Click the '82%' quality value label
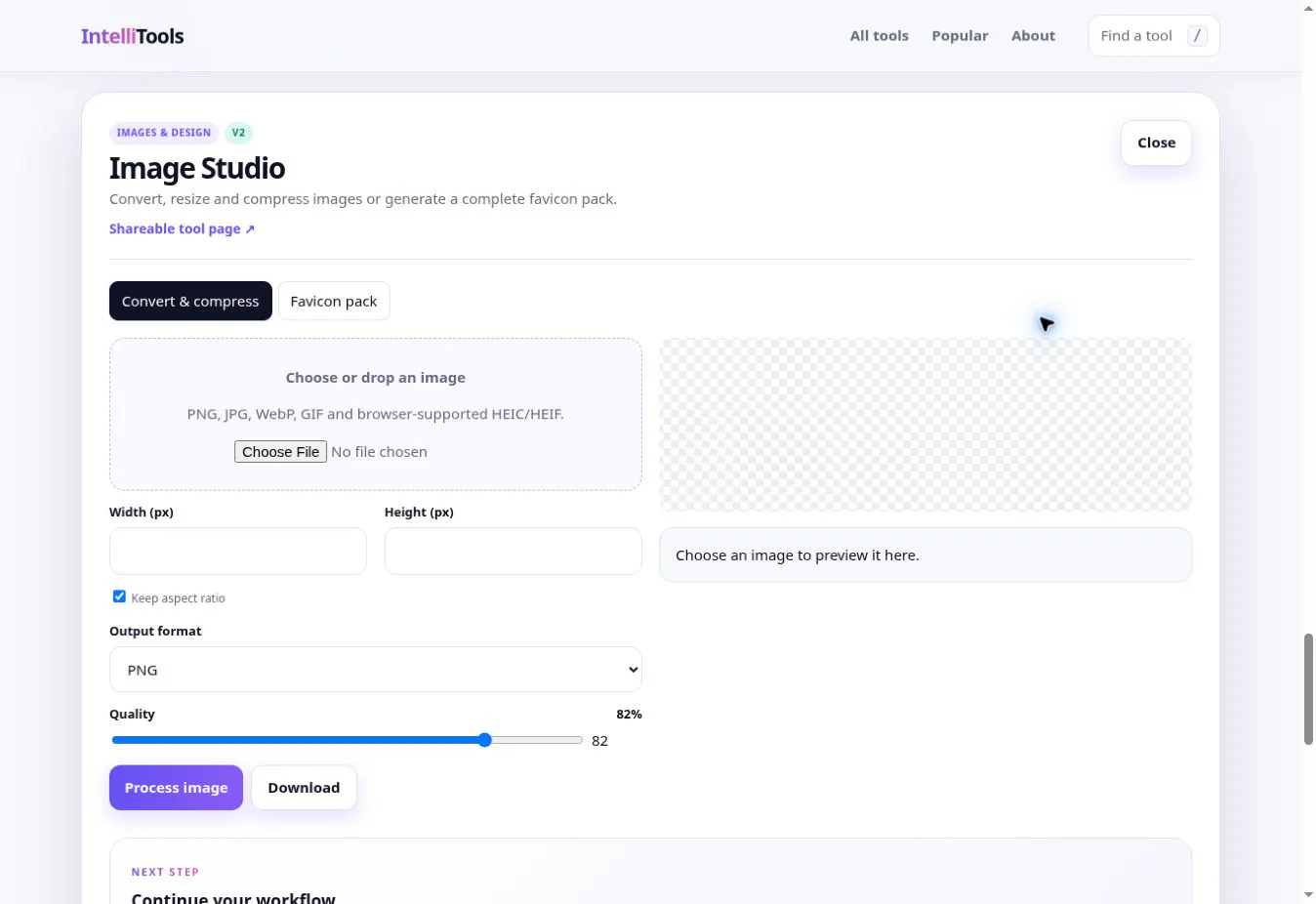 (x=629, y=715)
